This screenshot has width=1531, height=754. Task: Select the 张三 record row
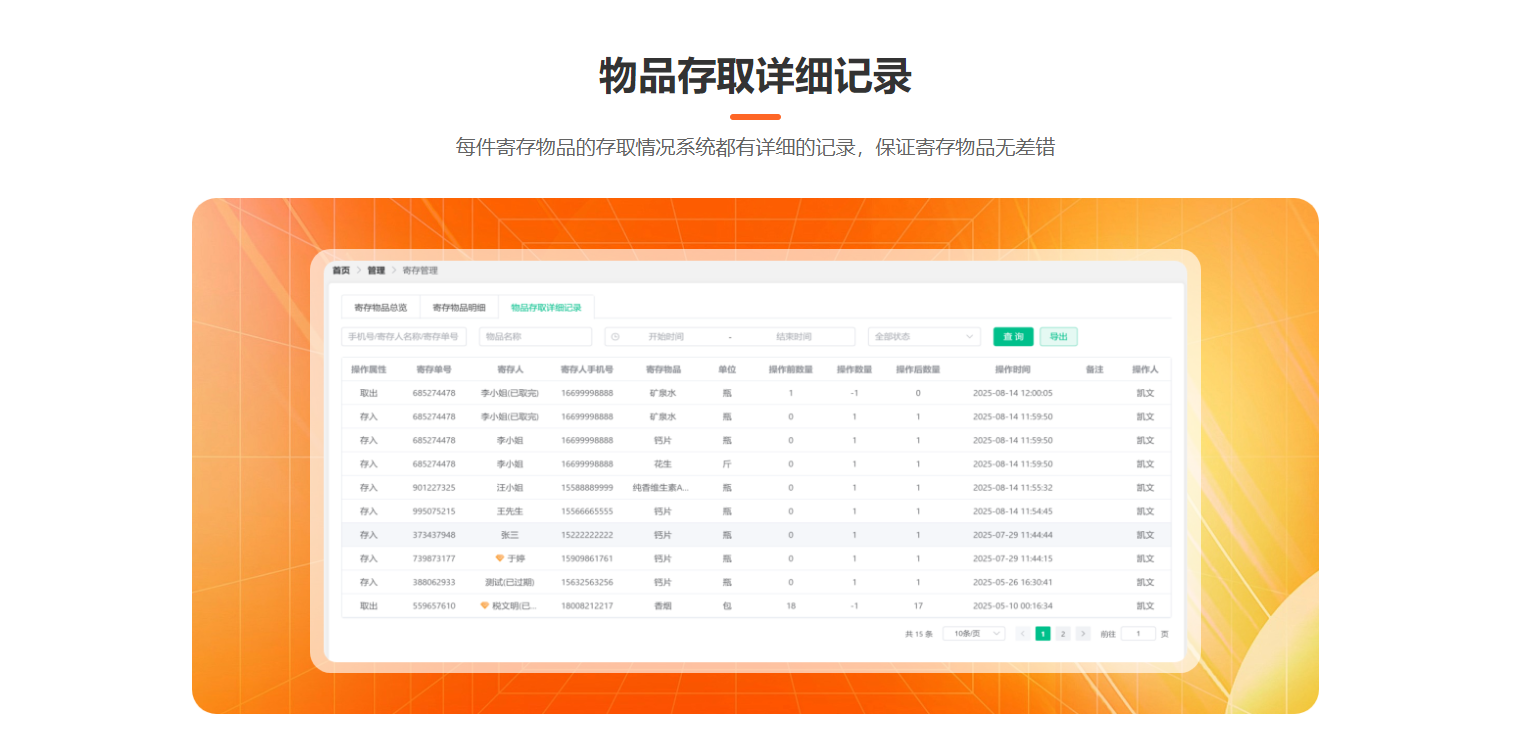pos(700,534)
